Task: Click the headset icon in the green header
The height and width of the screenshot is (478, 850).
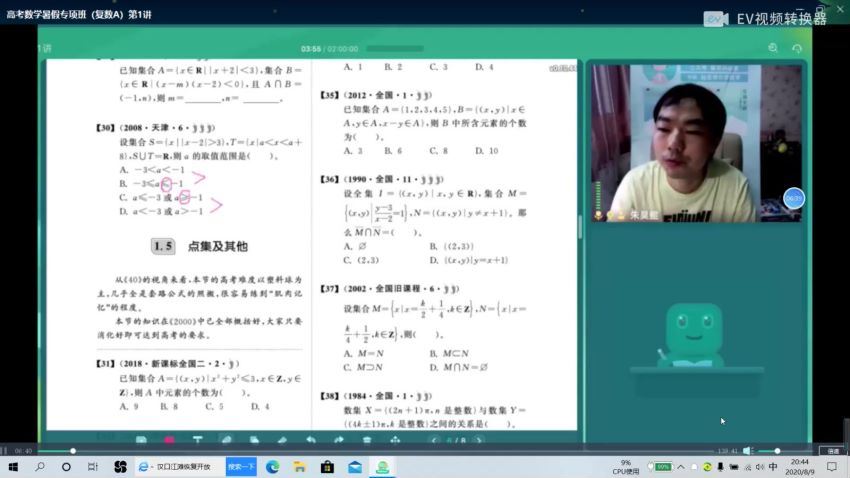Action: 797,48
